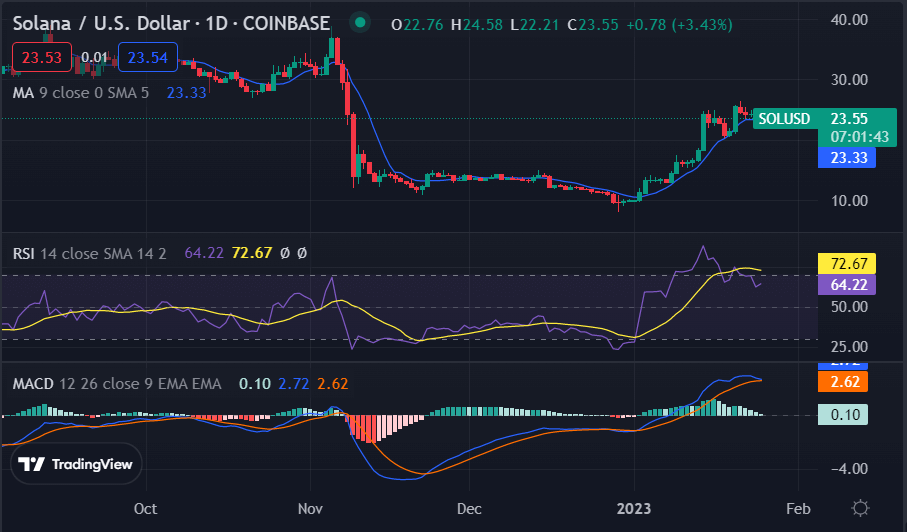Click the RSI 25.00 scale label
Screen dimensions: 907x532
click(849, 346)
